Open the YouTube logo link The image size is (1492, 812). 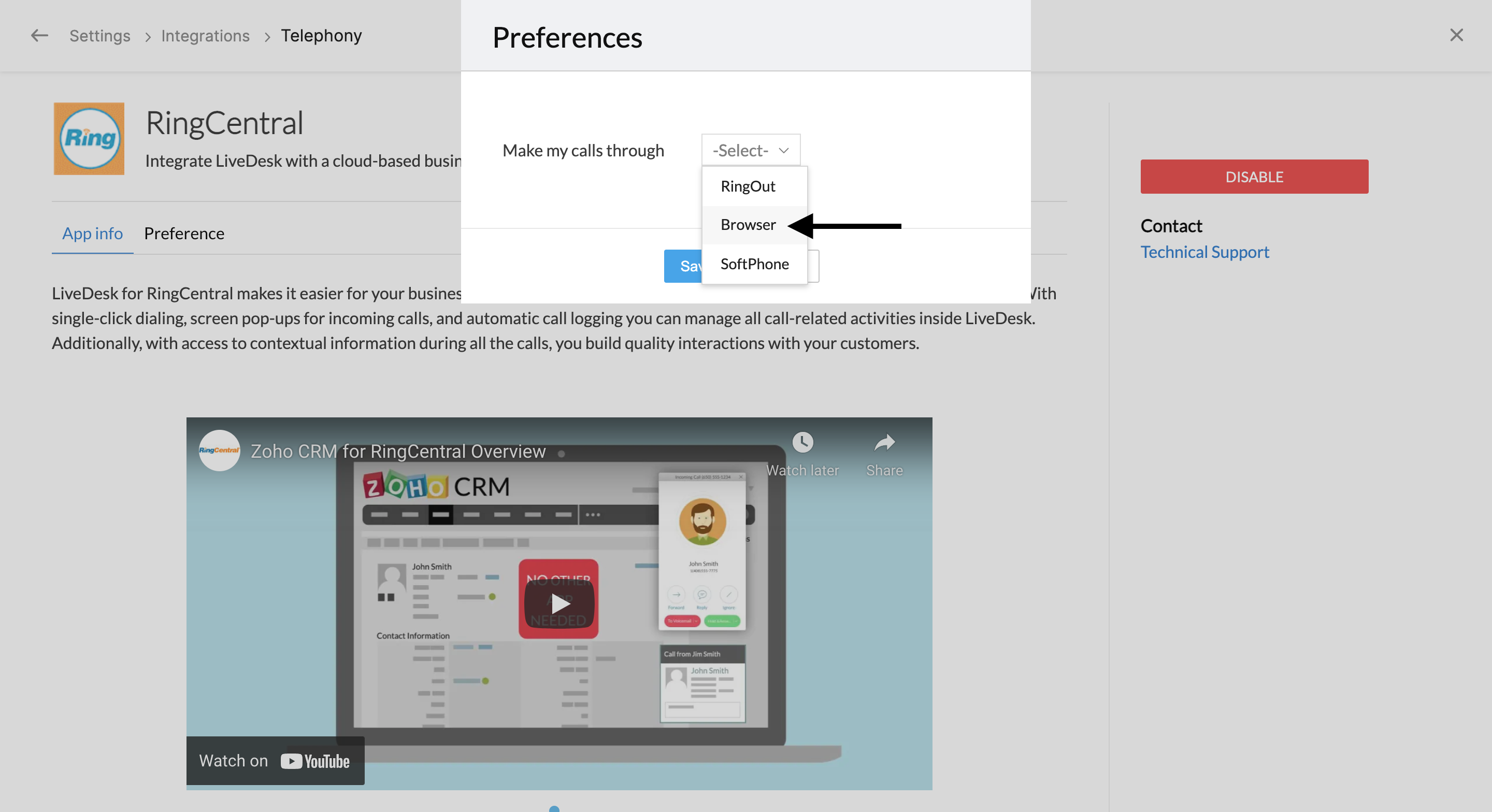[315, 761]
